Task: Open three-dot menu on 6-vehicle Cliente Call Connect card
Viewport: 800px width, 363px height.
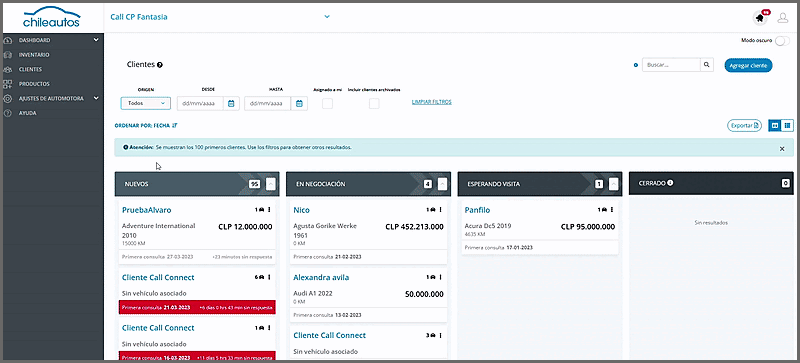Action: (x=269, y=277)
